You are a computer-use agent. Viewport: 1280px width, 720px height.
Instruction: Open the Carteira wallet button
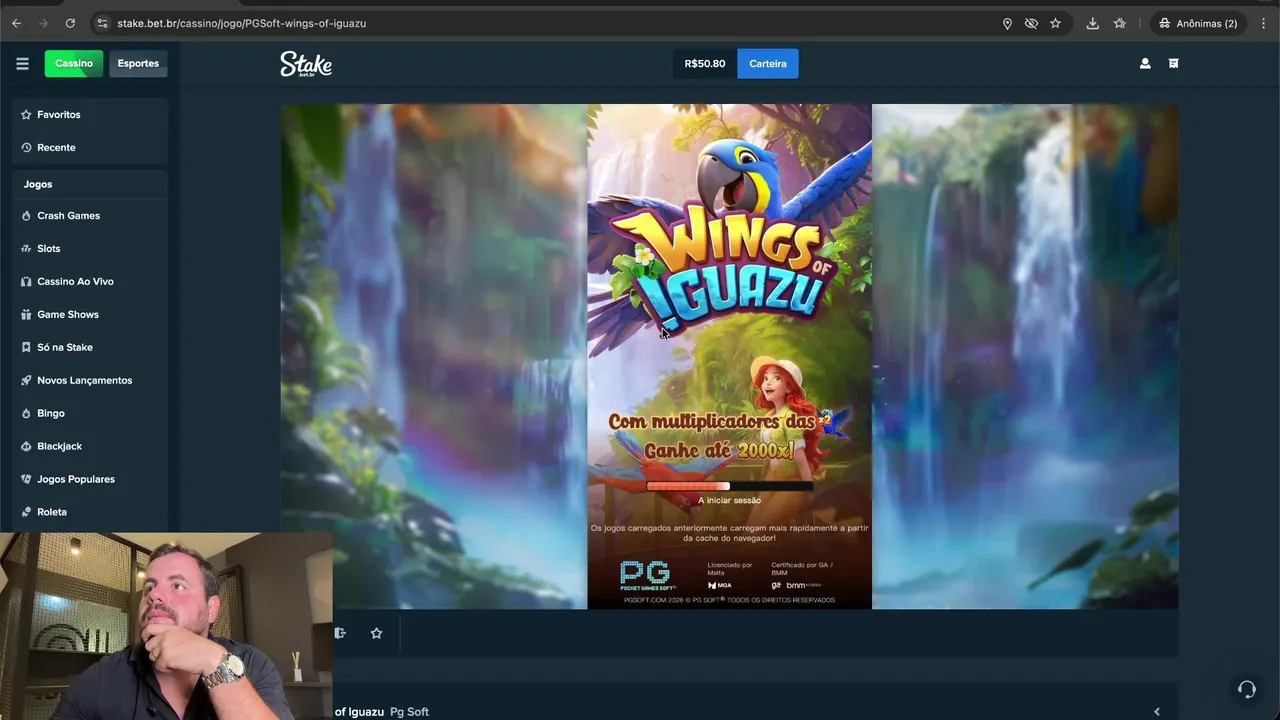[x=768, y=63]
